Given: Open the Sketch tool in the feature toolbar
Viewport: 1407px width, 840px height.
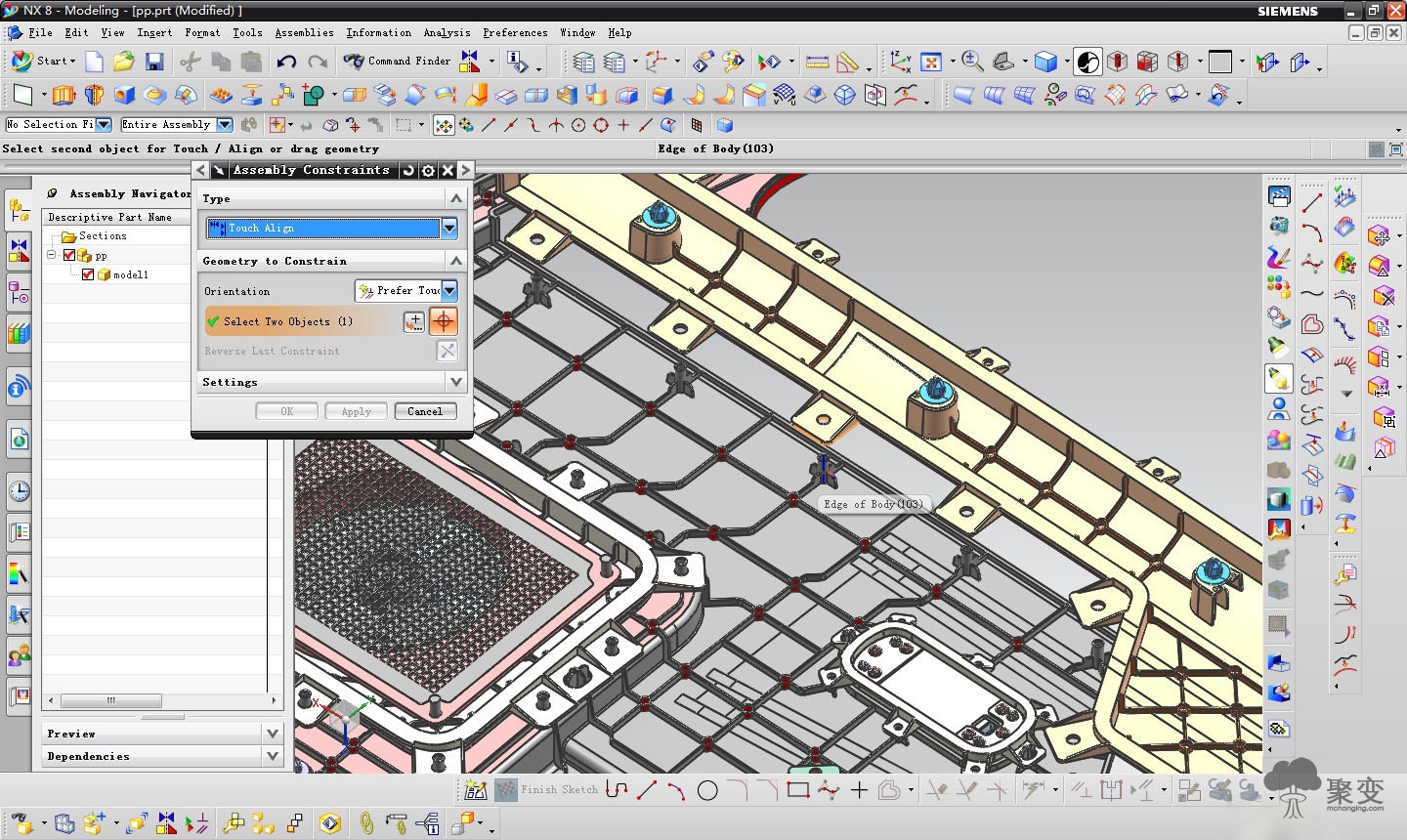Looking at the screenshot, I should 22,95.
